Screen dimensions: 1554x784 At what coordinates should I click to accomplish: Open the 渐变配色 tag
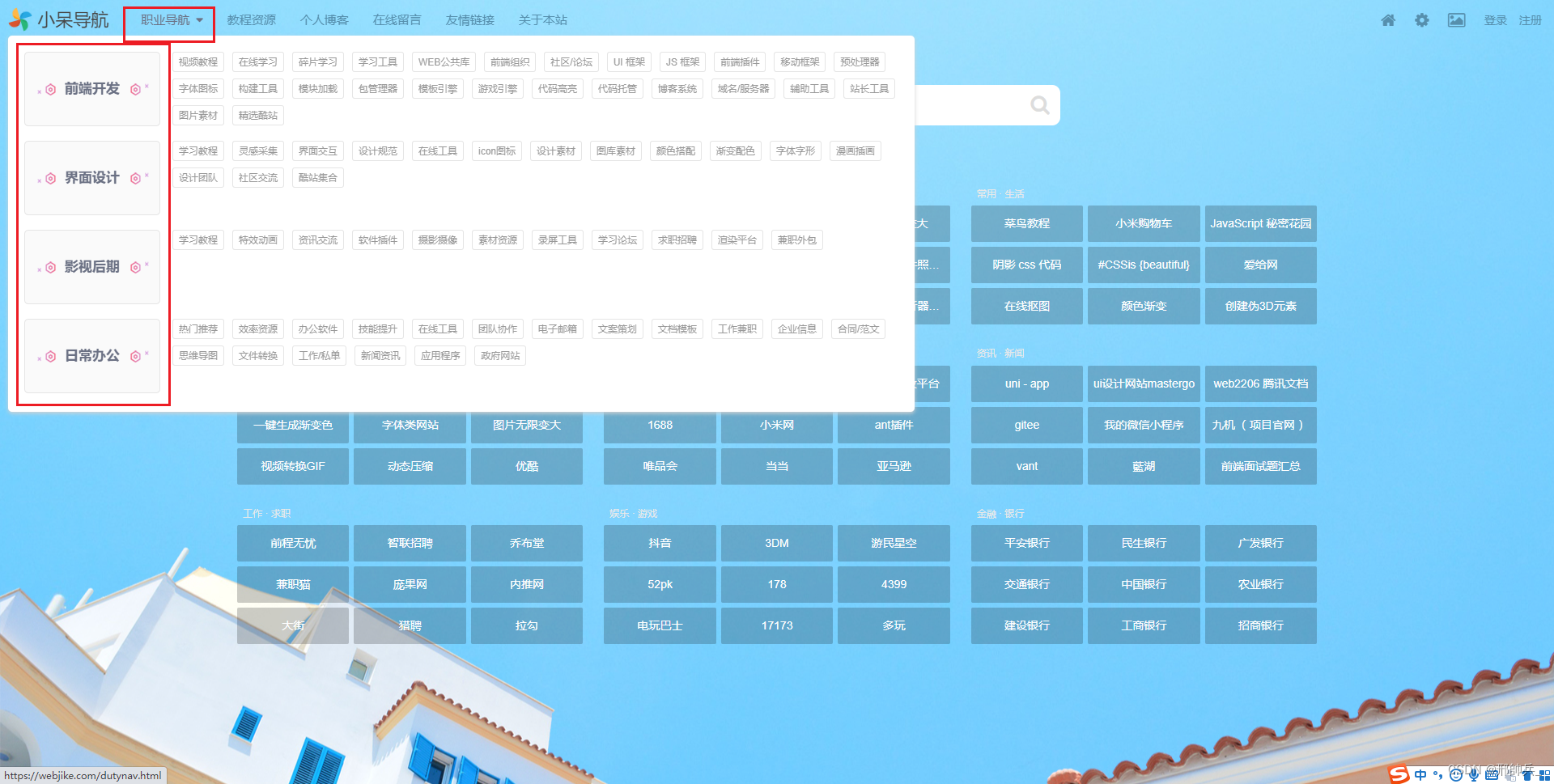coord(736,151)
